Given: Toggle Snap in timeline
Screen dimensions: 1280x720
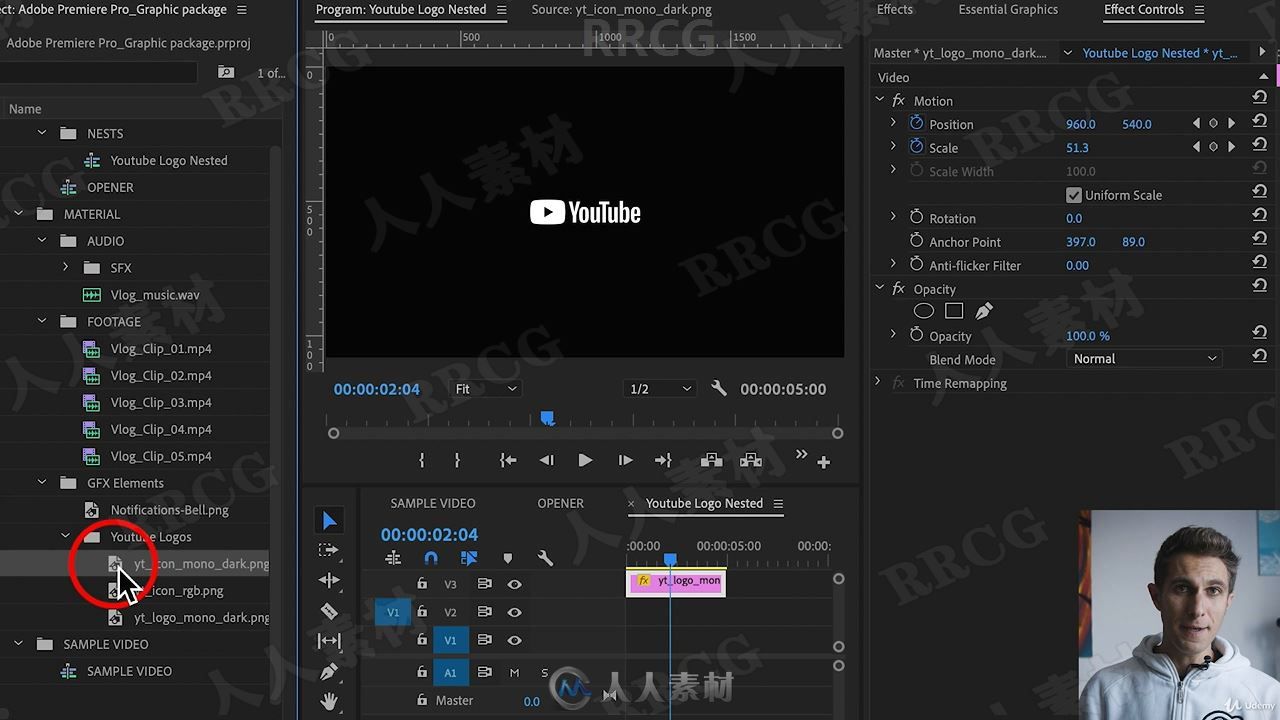Looking at the screenshot, I should tap(431, 558).
